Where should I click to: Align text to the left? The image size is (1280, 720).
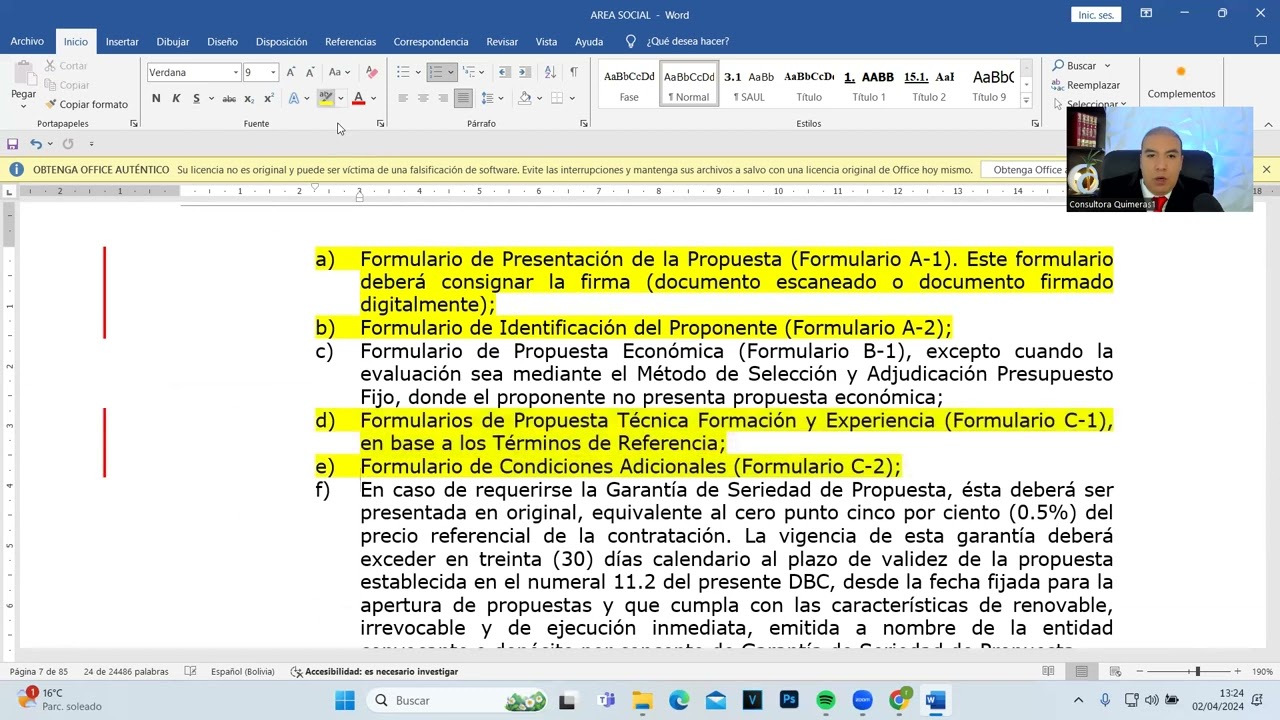[x=403, y=98]
